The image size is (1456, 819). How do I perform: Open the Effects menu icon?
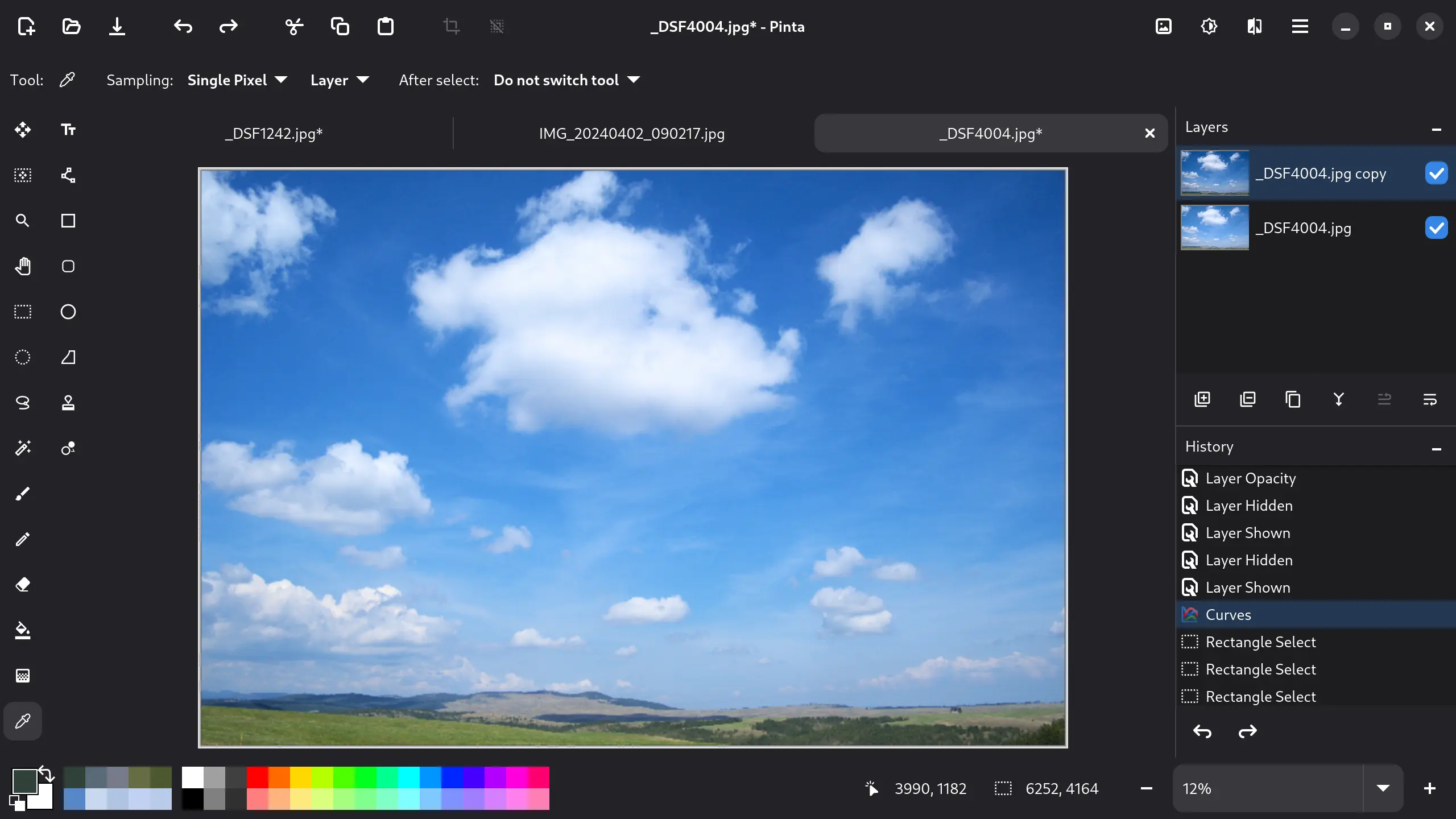(x=1255, y=26)
